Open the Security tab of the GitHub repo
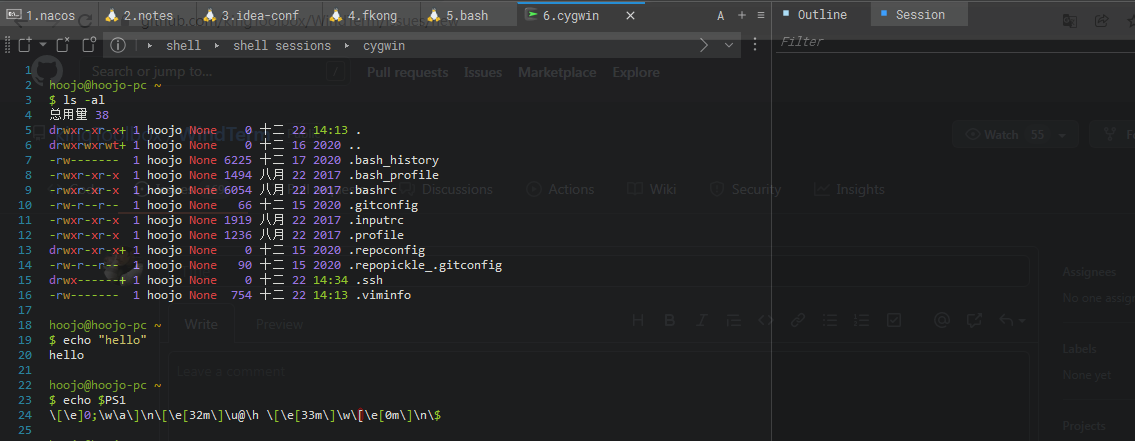The image size is (1135, 441). tap(746, 190)
